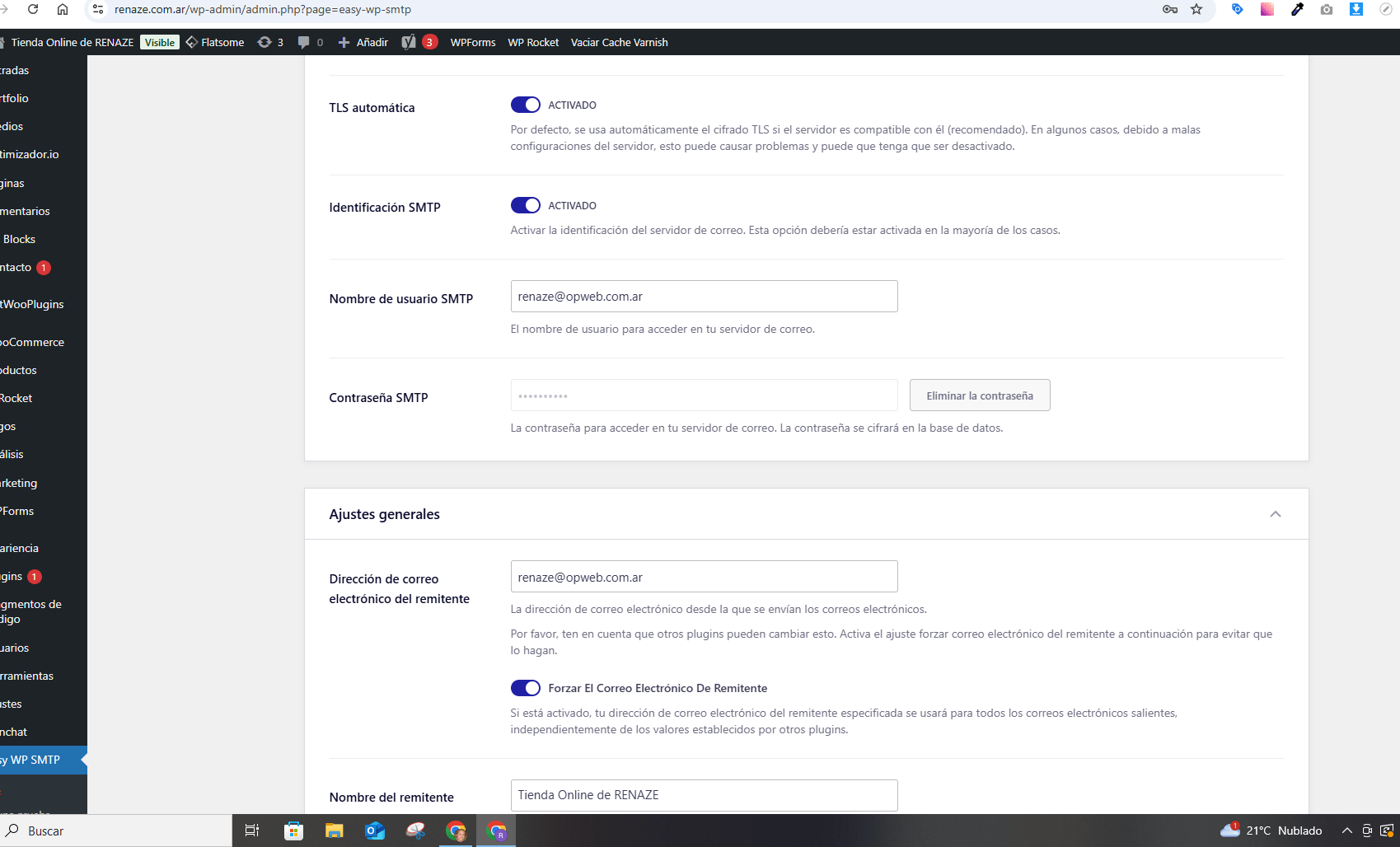
Task: Open the pink gradient extension icon
Action: 1267,9
